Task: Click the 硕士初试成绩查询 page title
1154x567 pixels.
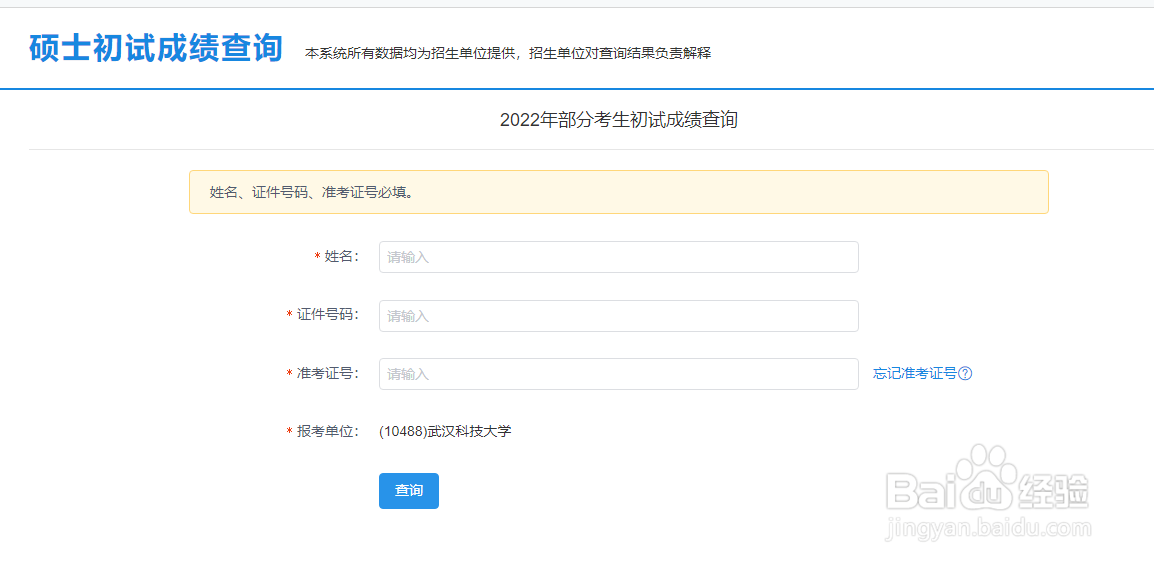Action: 156,48
